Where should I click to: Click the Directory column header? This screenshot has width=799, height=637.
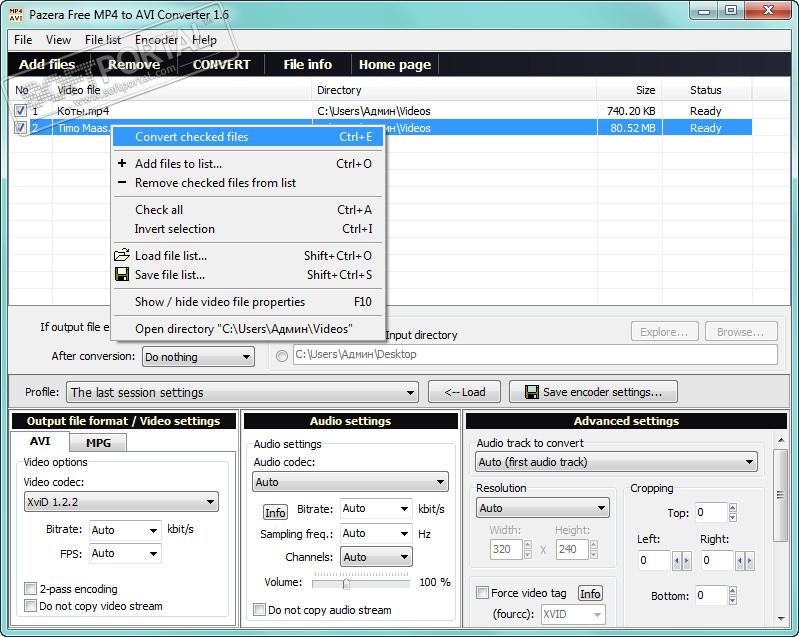tap(454, 90)
